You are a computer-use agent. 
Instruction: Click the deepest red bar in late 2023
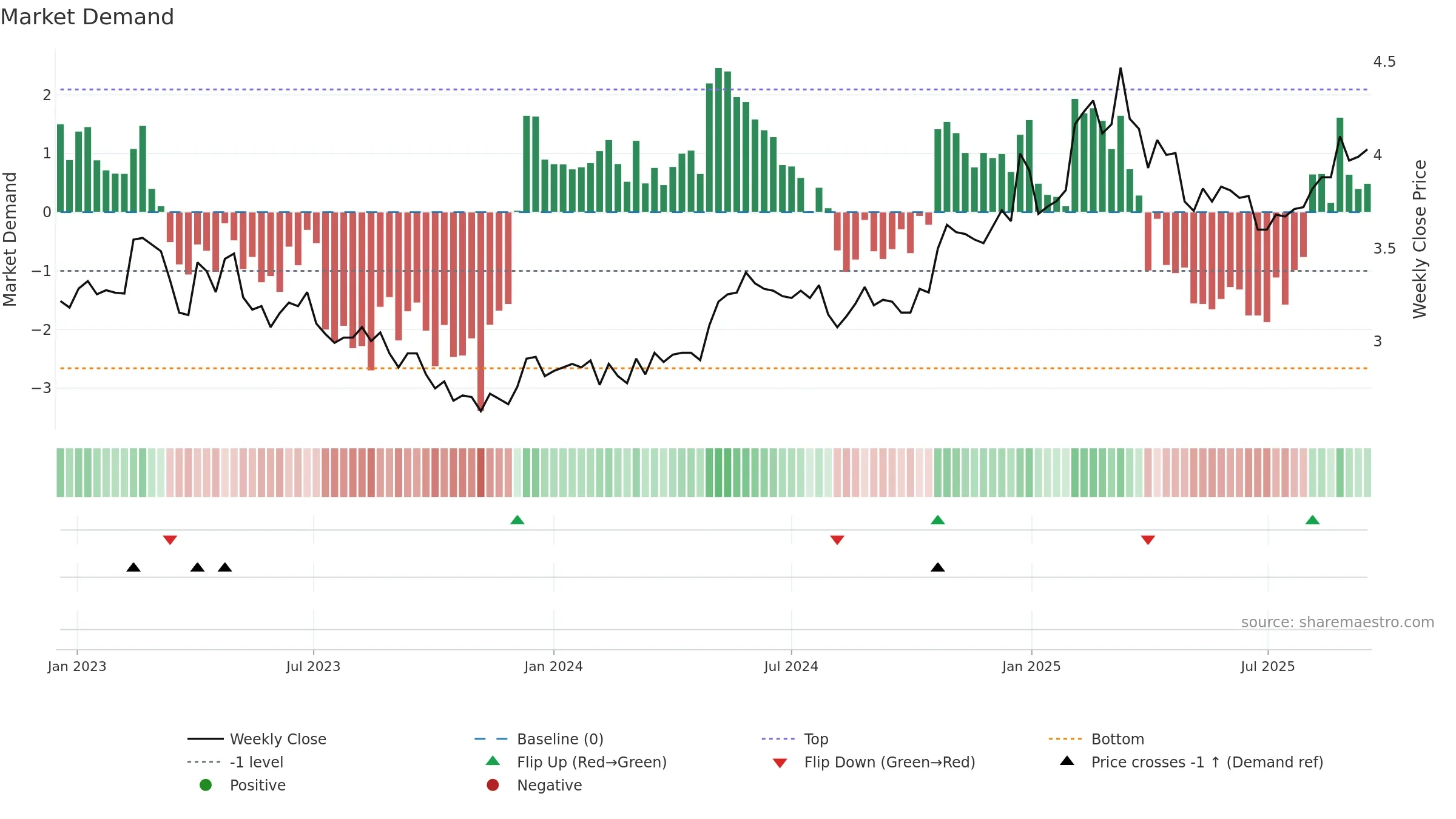click(481, 311)
